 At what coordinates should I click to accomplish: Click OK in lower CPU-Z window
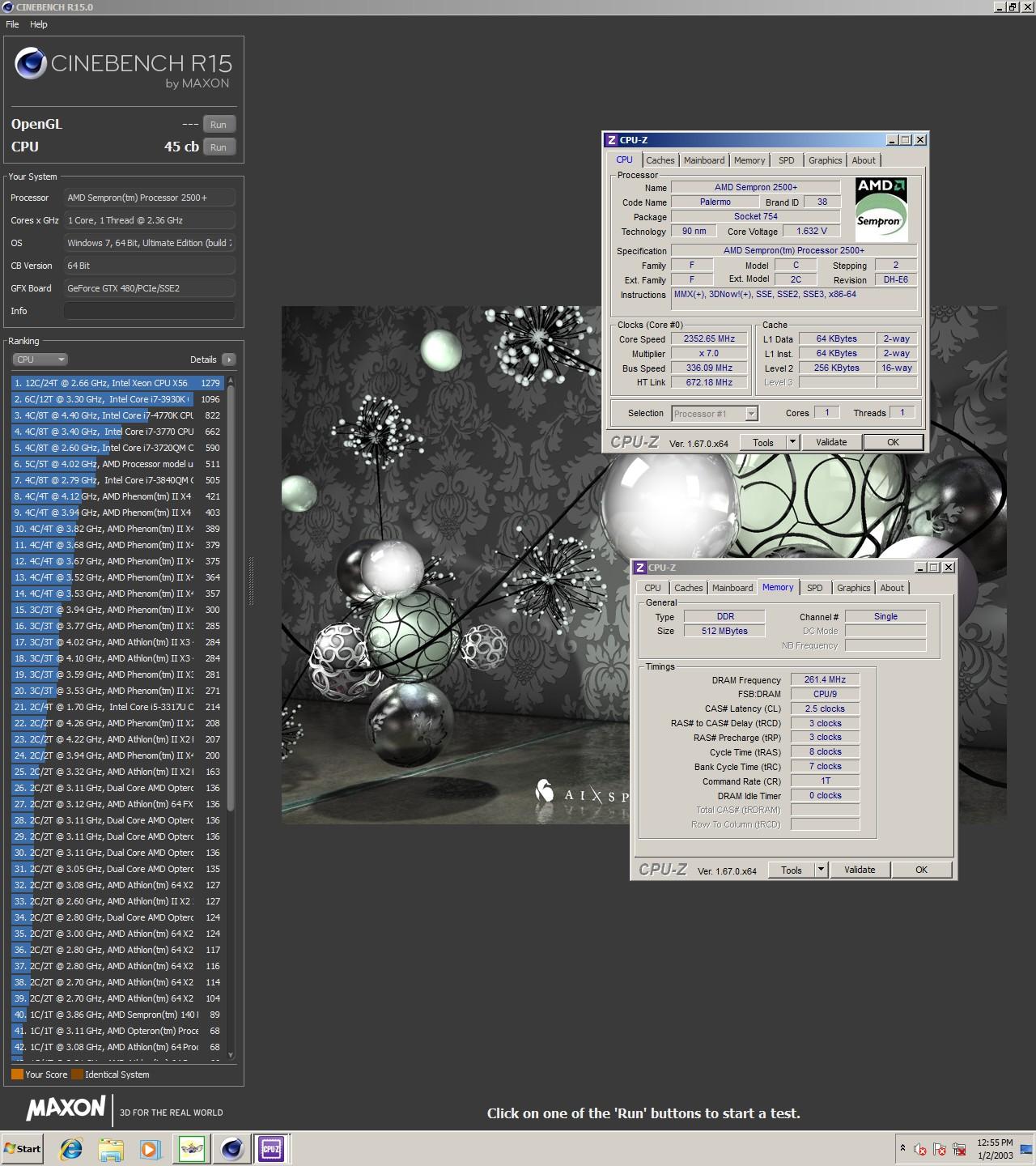coord(921,870)
